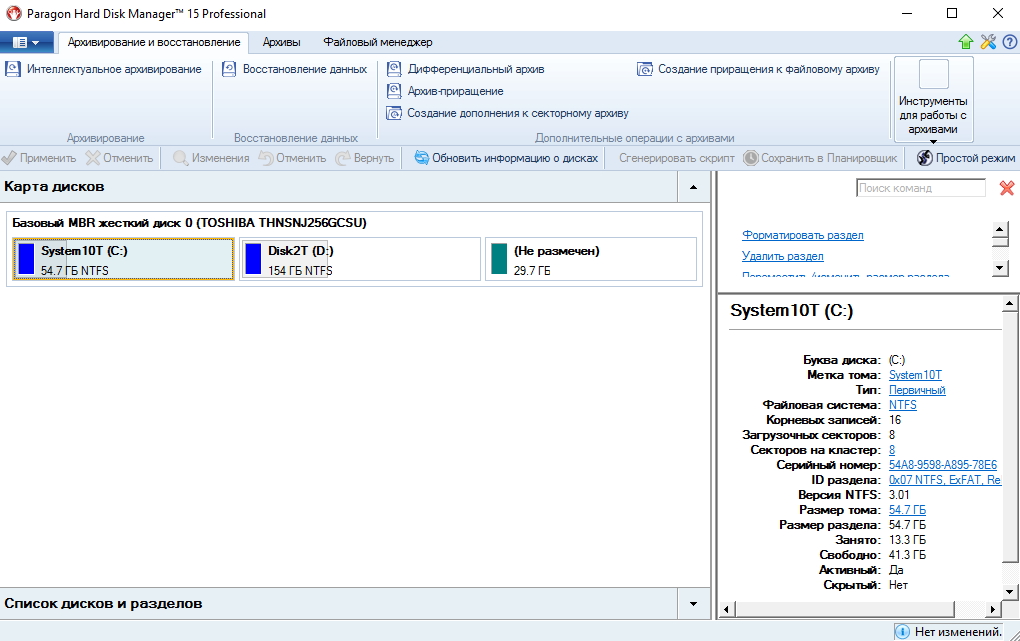
Task: Click Сгенерировать скрипт
Action: click(677, 158)
